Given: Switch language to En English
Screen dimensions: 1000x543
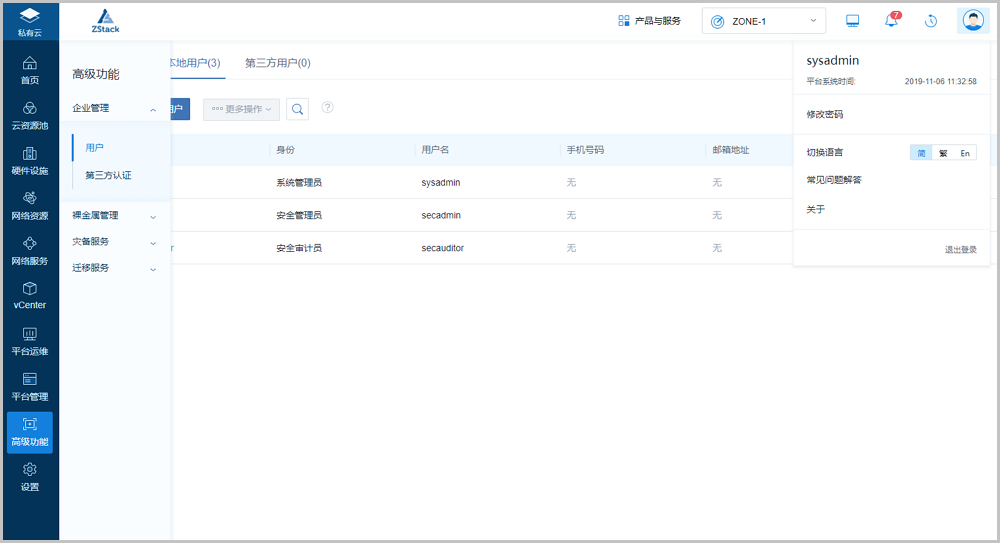Looking at the screenshot, I should tap(965, 153).
